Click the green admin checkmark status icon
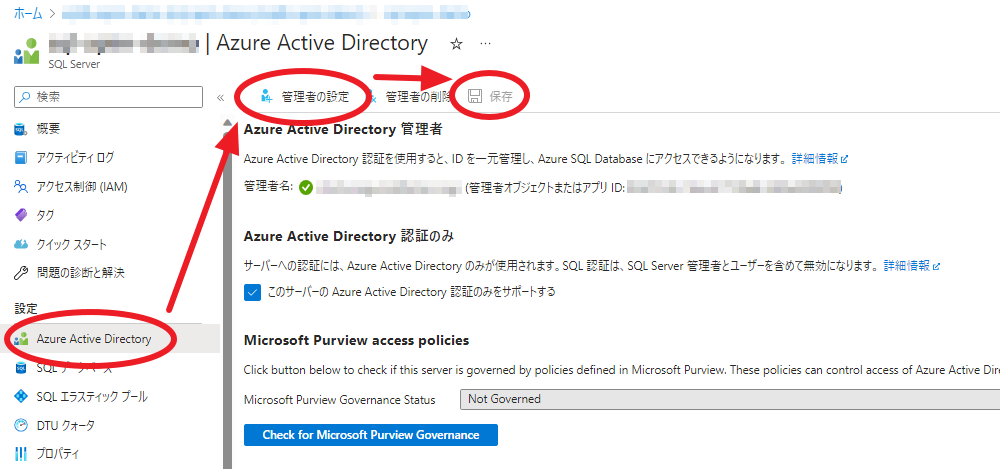Viewport: 1000px width, 469px height. point(305,188)
